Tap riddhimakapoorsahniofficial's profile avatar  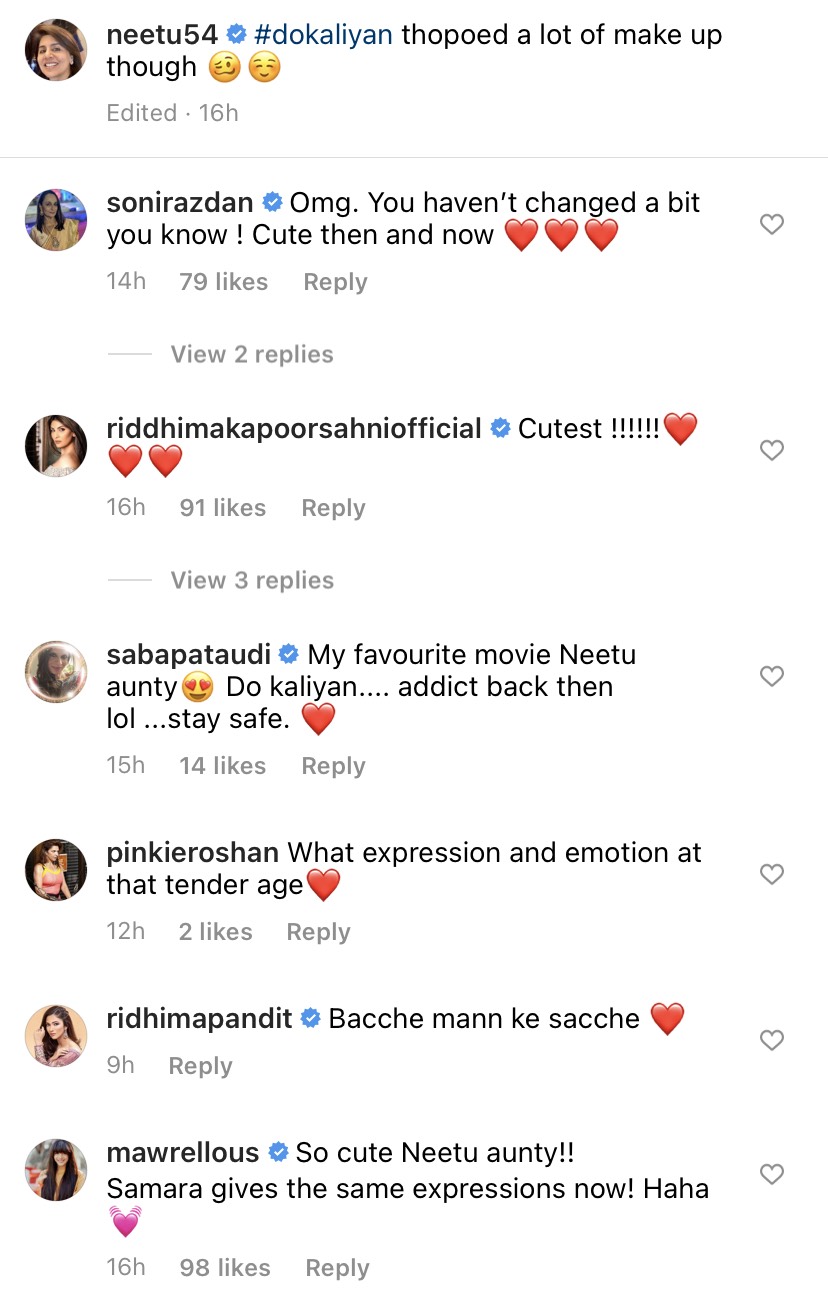[56, 444]
